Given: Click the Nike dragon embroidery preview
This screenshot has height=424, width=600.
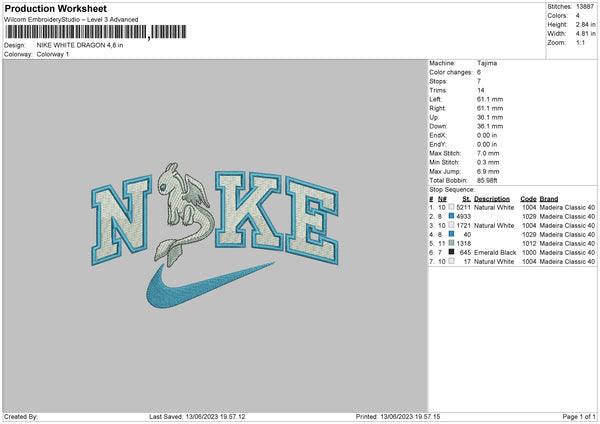Looking at the screenshot, I should 215,235.
